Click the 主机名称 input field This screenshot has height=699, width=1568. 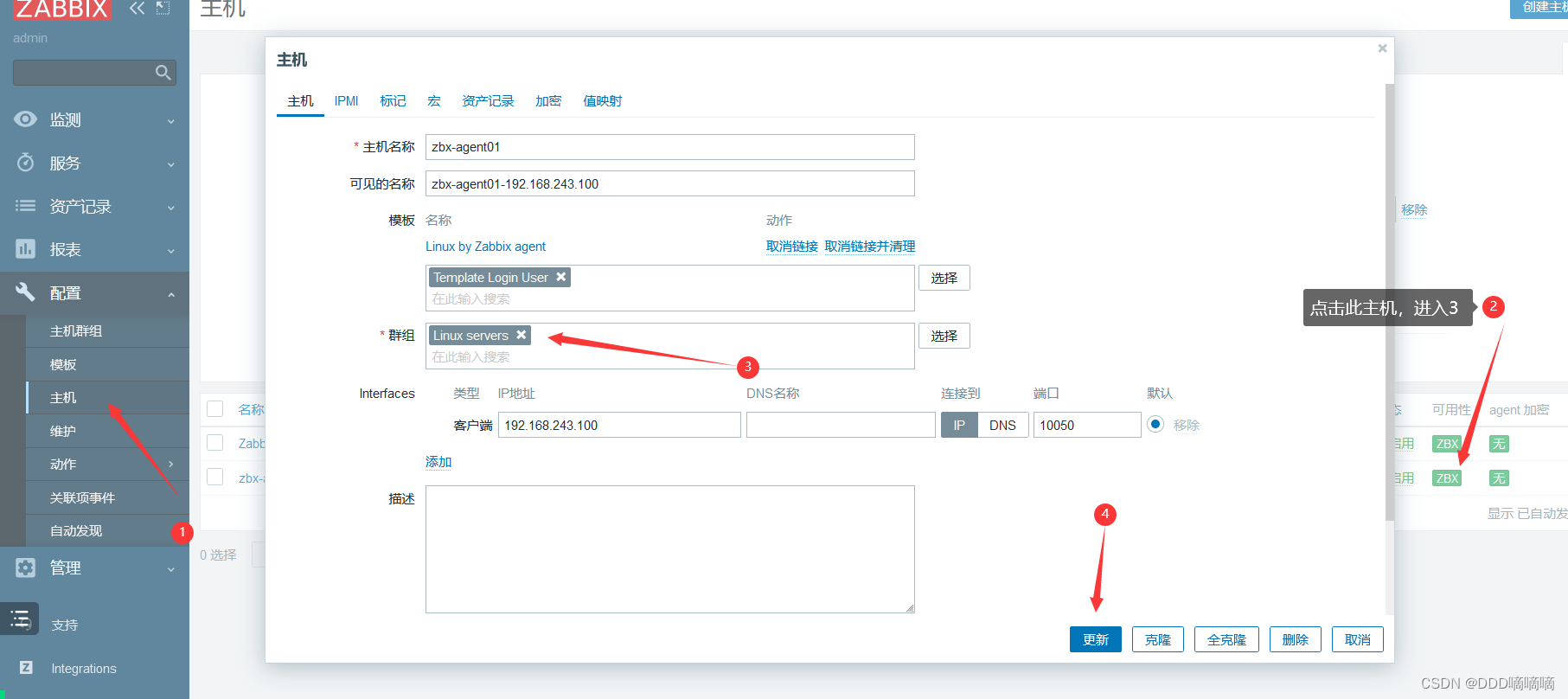point(670,147)
